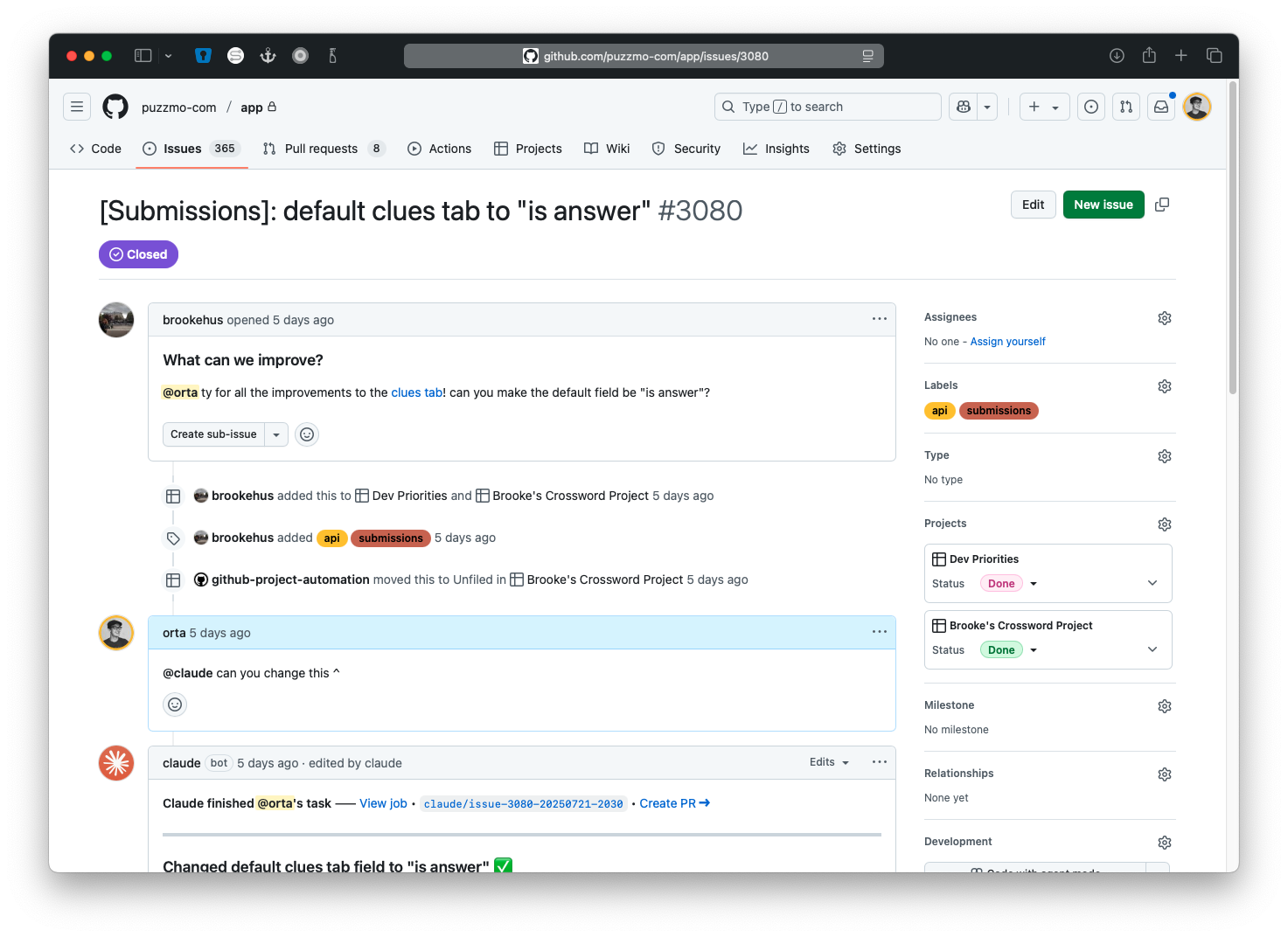Open the Labels settings gear
Image resolution: width=1288 pixels, height=937 pixels.
tap(1164, 385)
